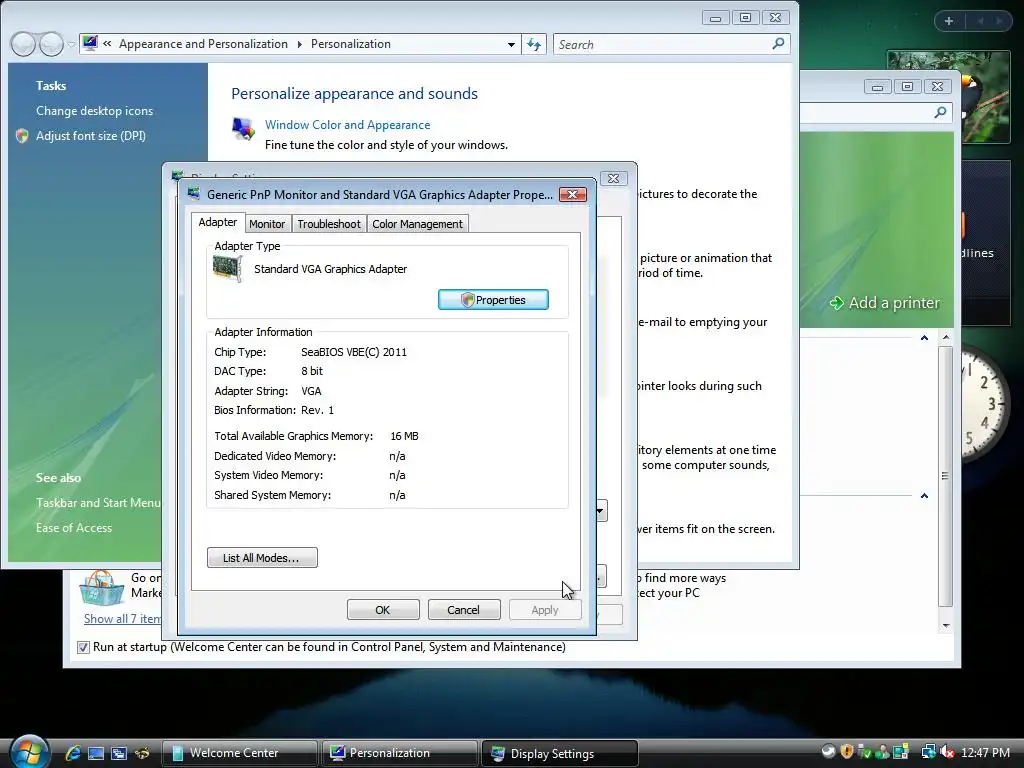Click the Windows Marketplace basket icon

[101, 588]
